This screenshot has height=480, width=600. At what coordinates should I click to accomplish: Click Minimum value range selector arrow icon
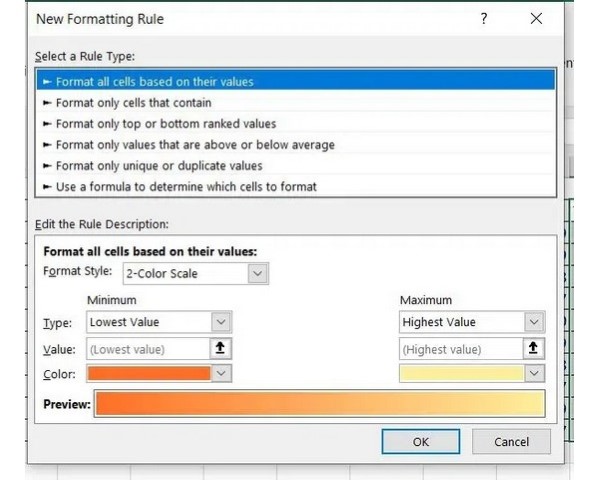tap(221, 349)
